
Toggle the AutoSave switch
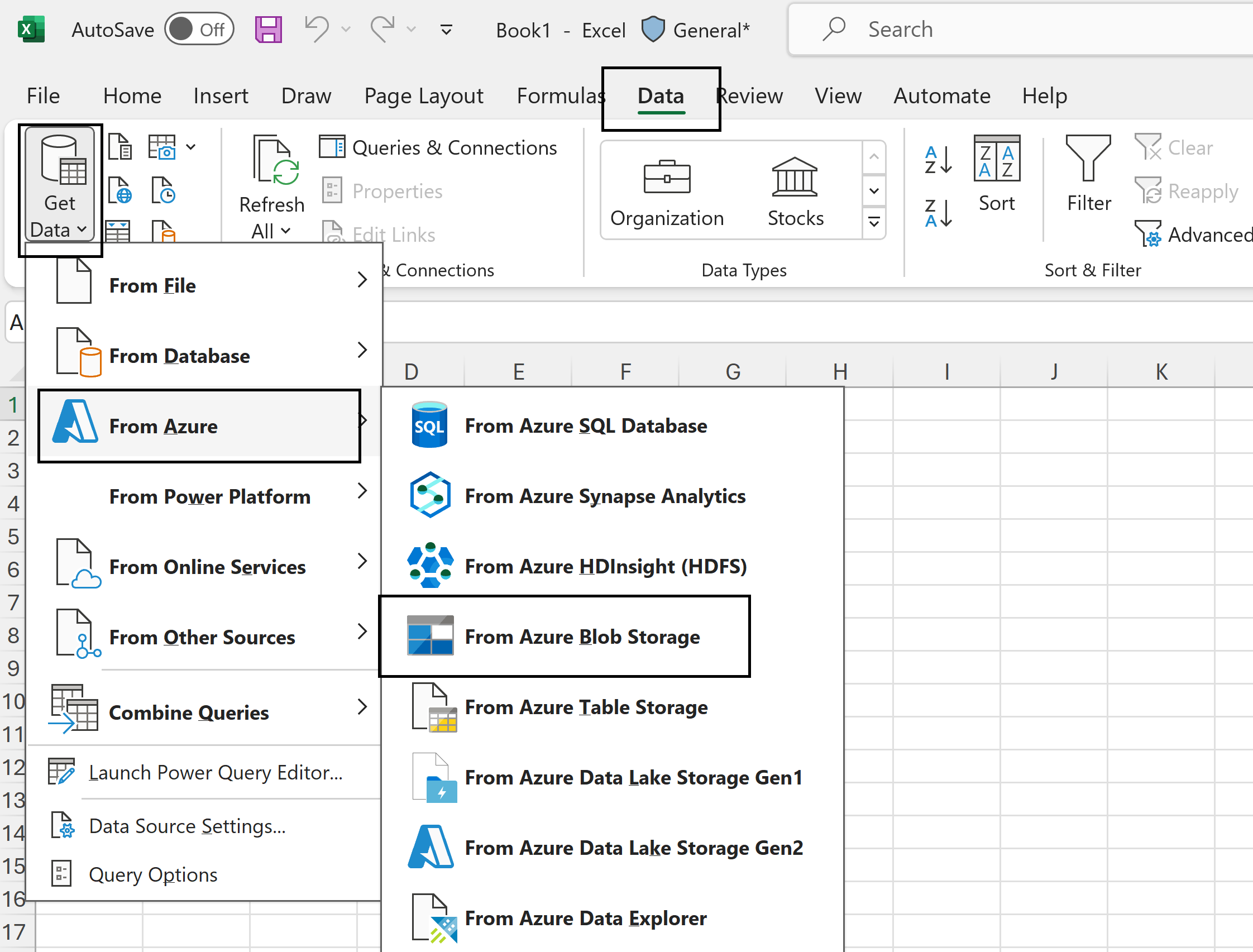pyautogui.click(x=199, y=30)
